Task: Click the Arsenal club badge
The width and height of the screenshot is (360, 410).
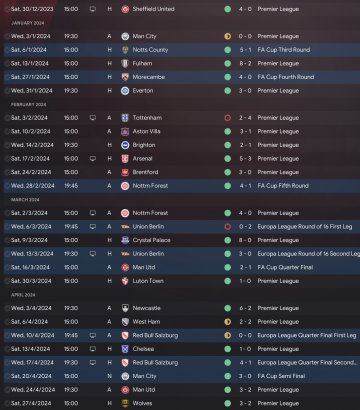Action: pos(125,159)
